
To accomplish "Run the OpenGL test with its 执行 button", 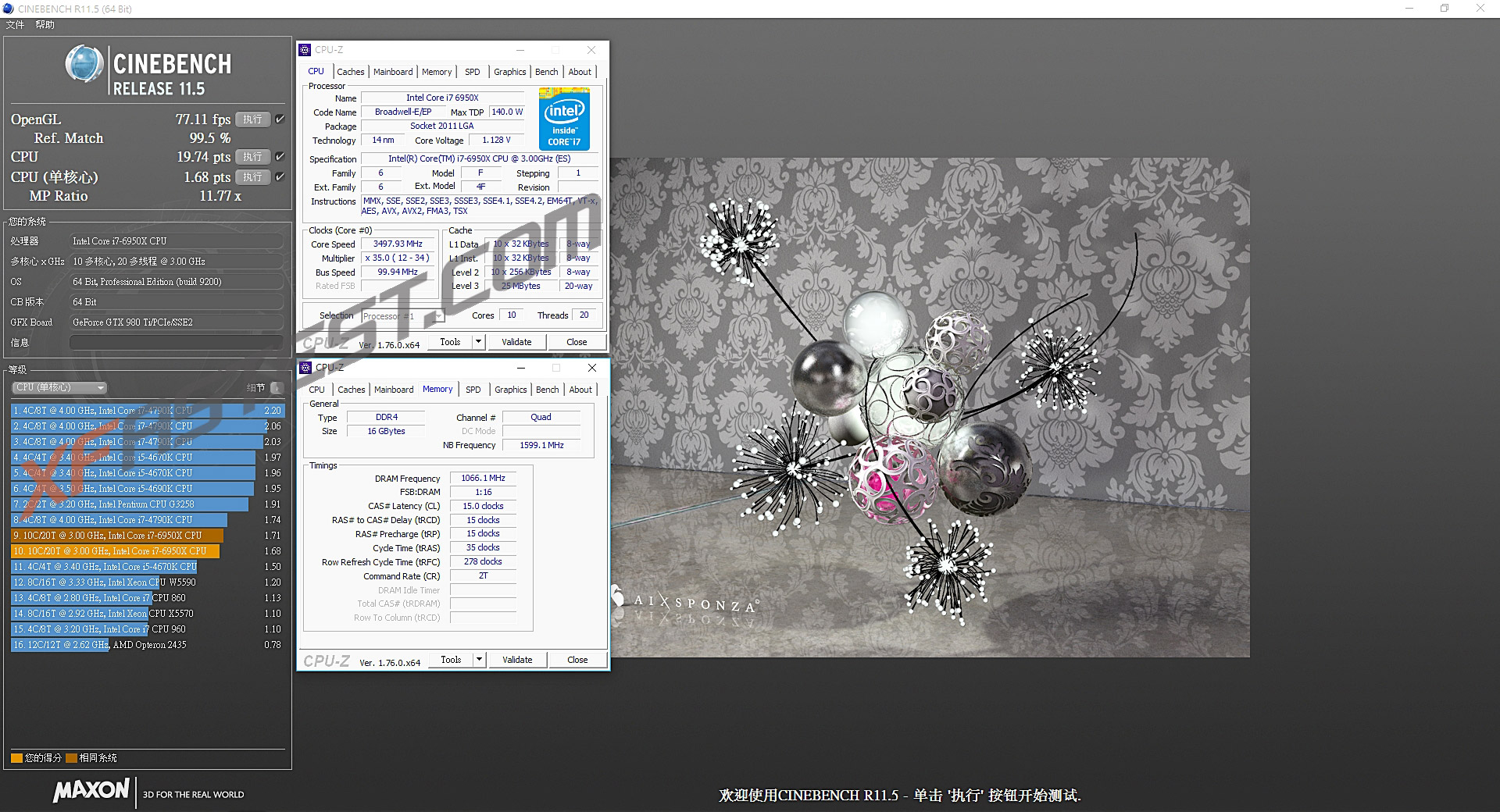I will point(252,119).
